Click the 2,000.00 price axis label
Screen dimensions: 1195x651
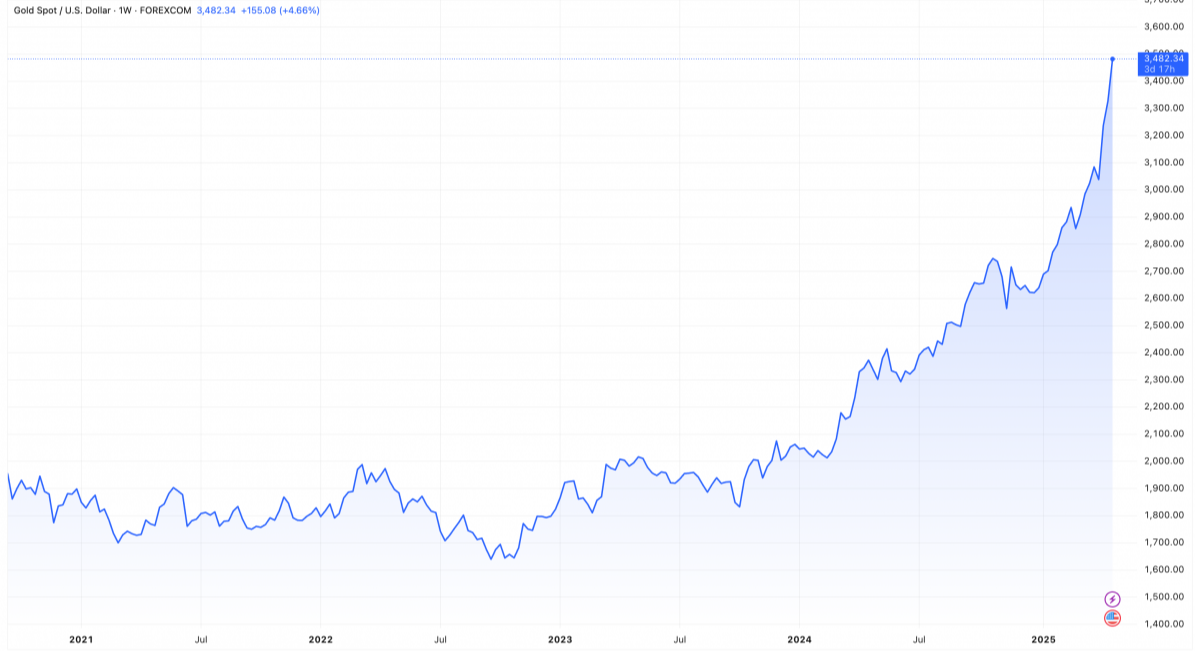tap(1163, 461)
